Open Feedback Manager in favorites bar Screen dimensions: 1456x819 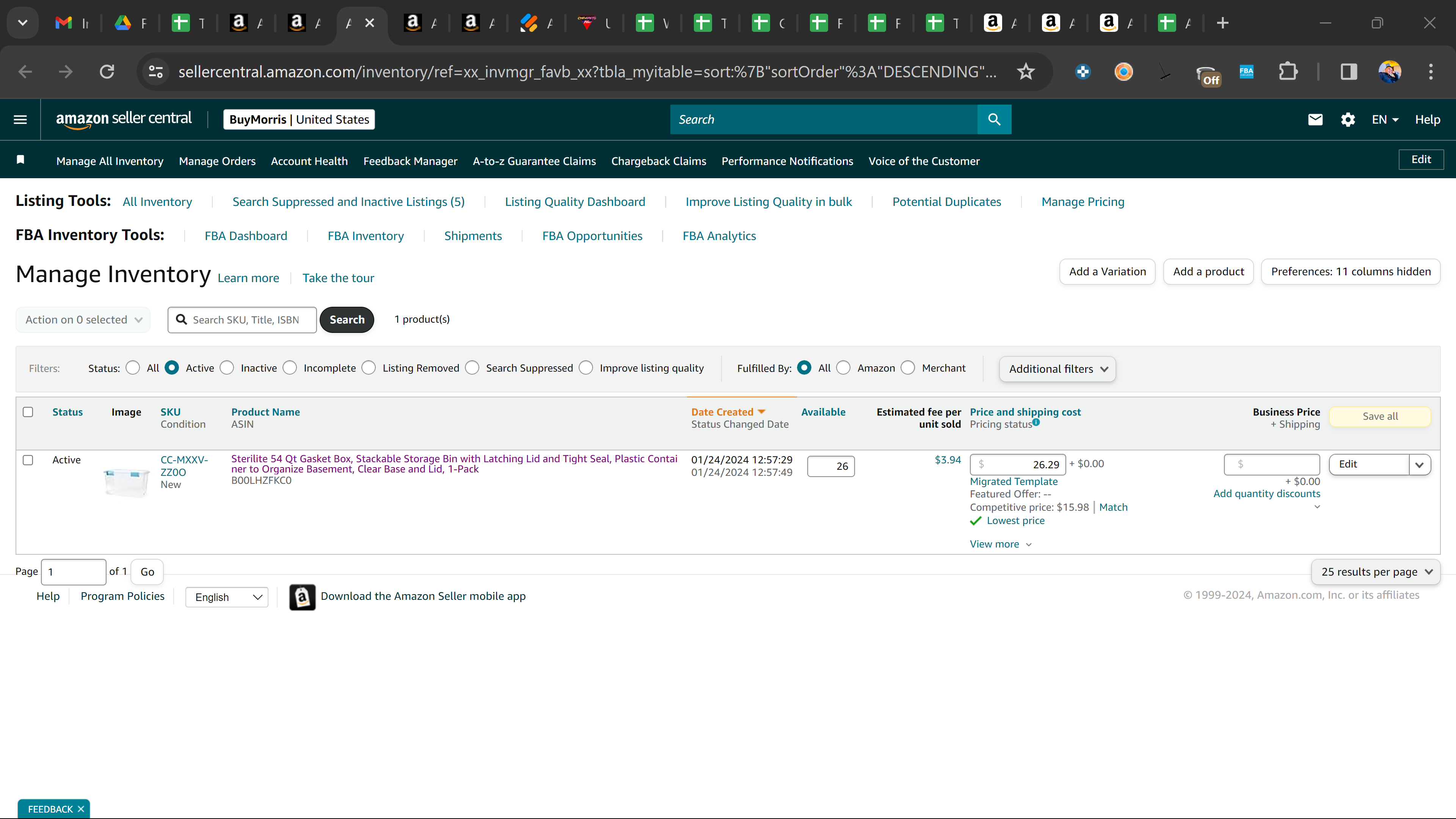[x=410, y=161]
